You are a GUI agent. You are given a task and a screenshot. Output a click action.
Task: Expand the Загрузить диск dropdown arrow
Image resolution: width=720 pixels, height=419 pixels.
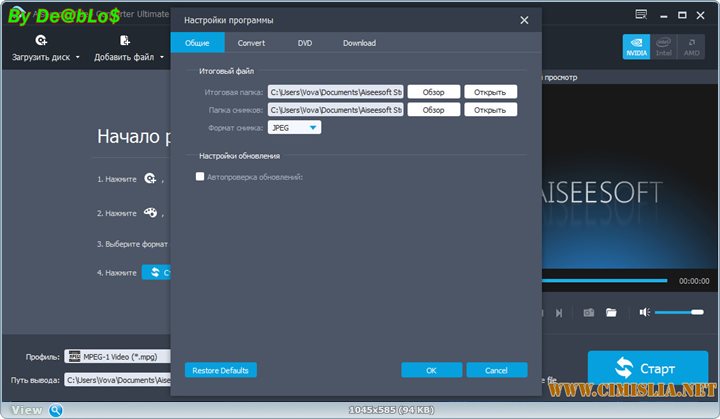78,58
